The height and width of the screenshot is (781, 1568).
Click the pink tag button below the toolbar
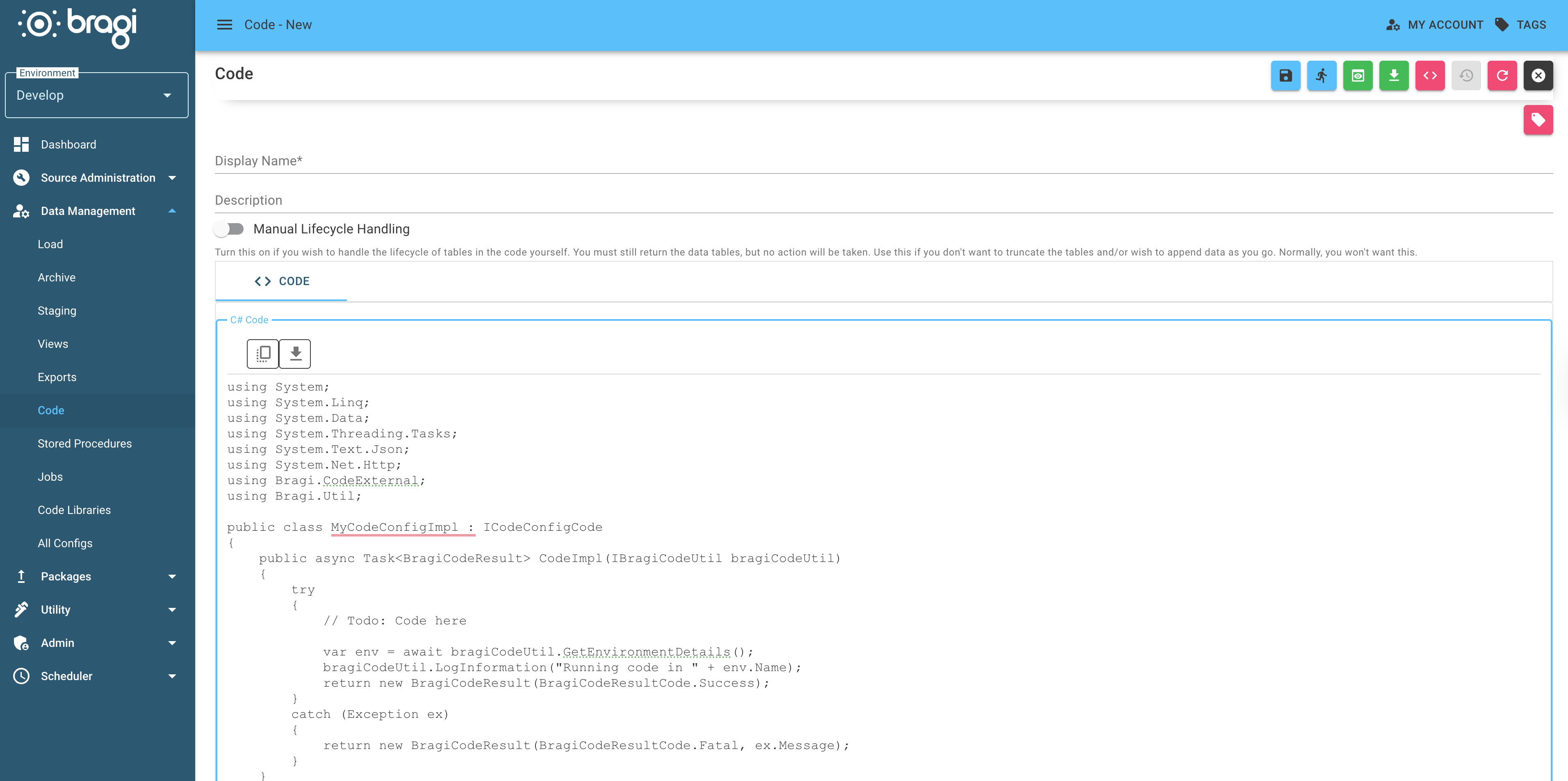[x=1538, y=120]
